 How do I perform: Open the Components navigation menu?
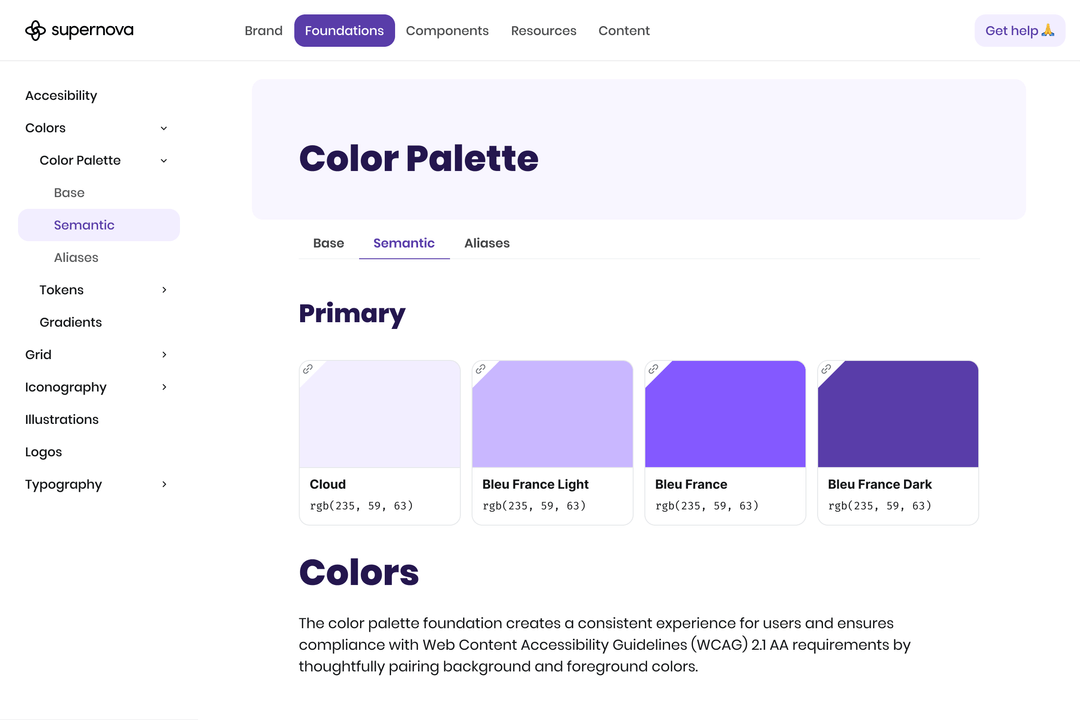point(447,30)
